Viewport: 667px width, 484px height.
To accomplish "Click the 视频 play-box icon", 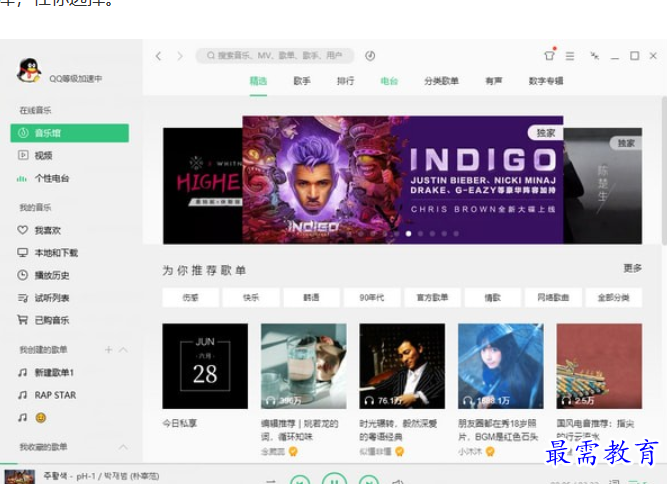I will (x=23, y=155).
